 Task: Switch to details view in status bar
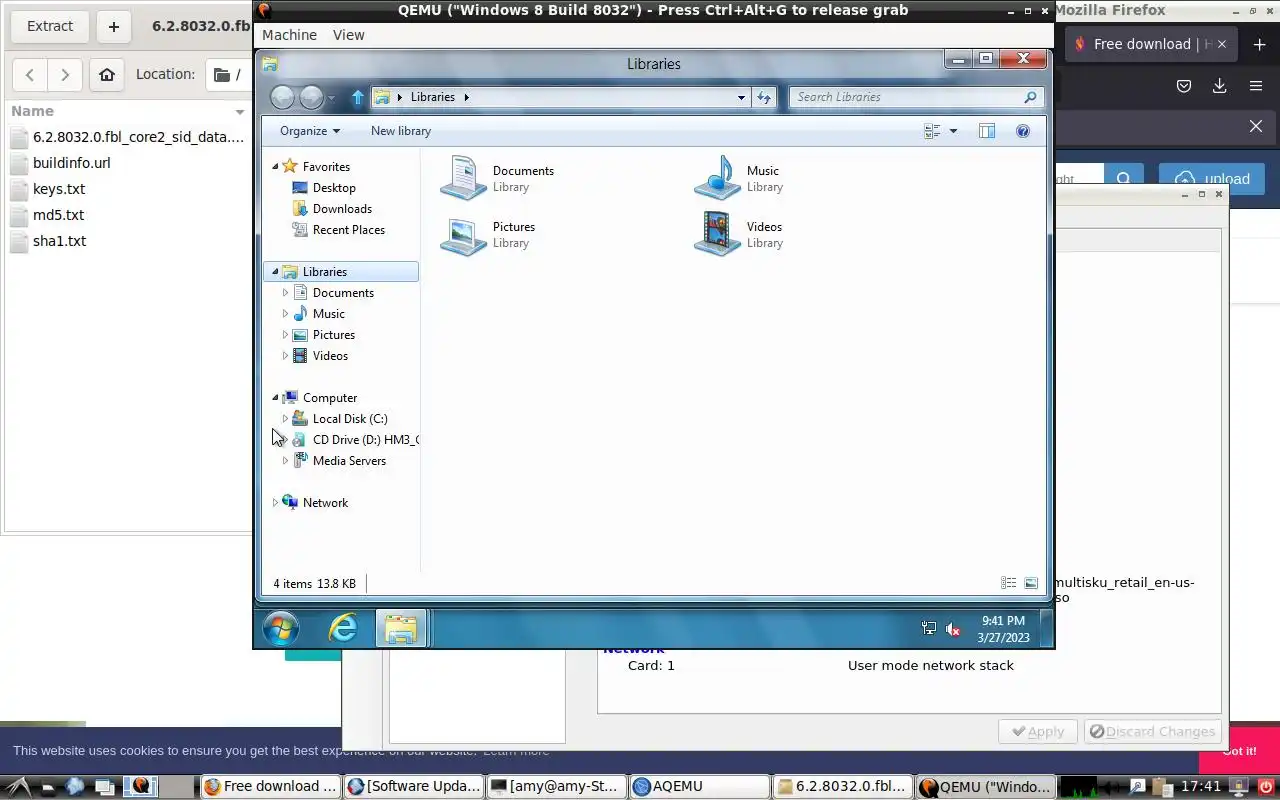1009,583
